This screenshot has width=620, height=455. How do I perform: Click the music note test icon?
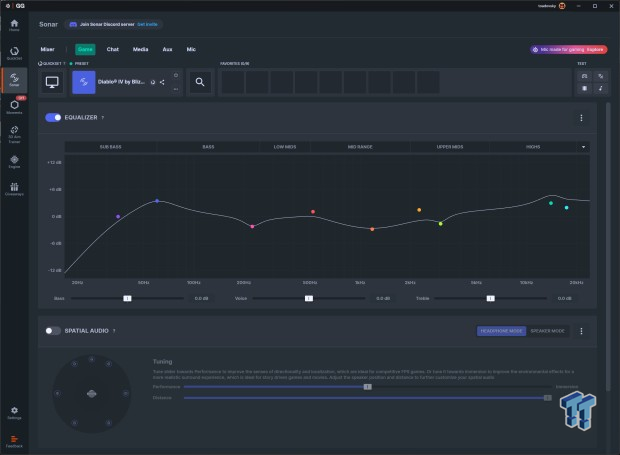601,88
